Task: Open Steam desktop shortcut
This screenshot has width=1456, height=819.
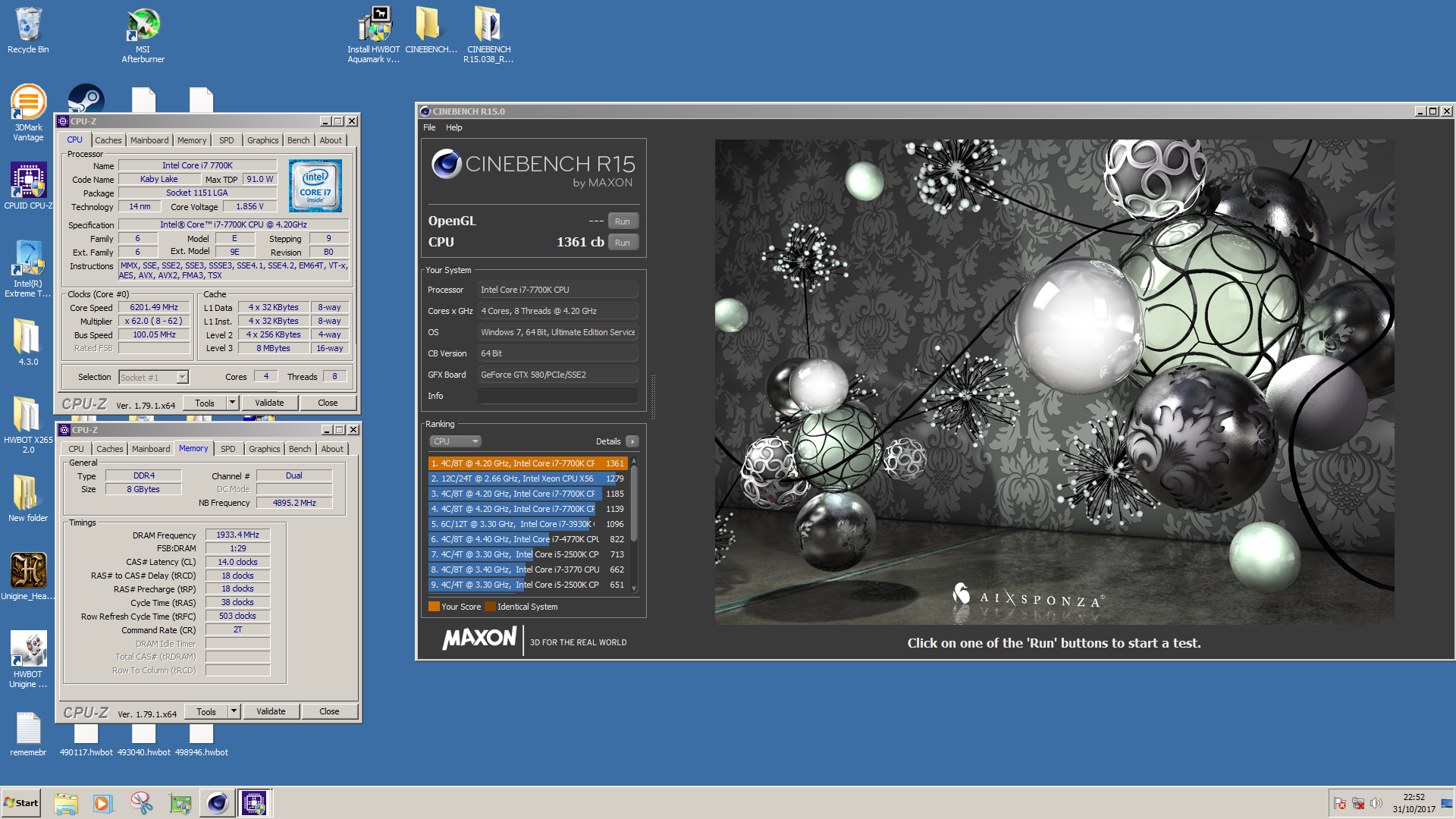Action: click(x=86, y=99)
